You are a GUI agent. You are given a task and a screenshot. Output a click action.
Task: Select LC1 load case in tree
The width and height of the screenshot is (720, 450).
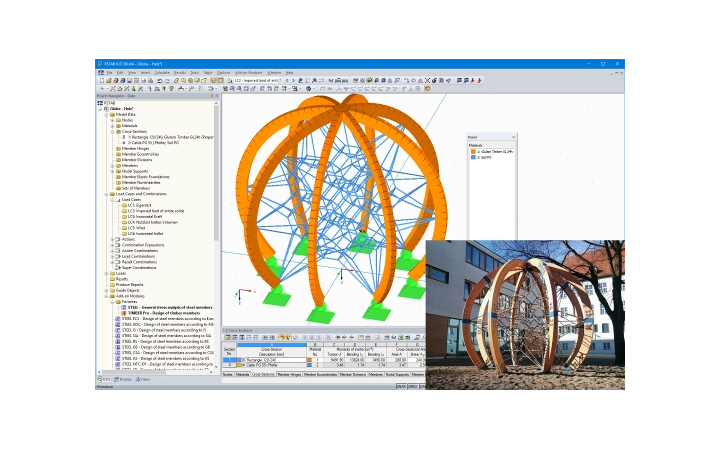(x=139, y=205)
